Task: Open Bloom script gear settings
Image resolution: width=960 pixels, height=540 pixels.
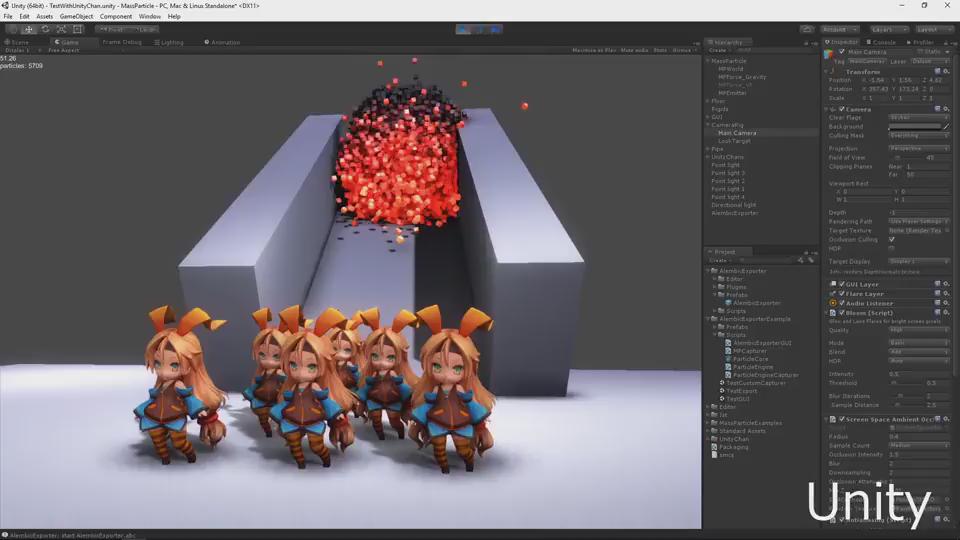Action: pyautogui.click(x=946, y=313)
